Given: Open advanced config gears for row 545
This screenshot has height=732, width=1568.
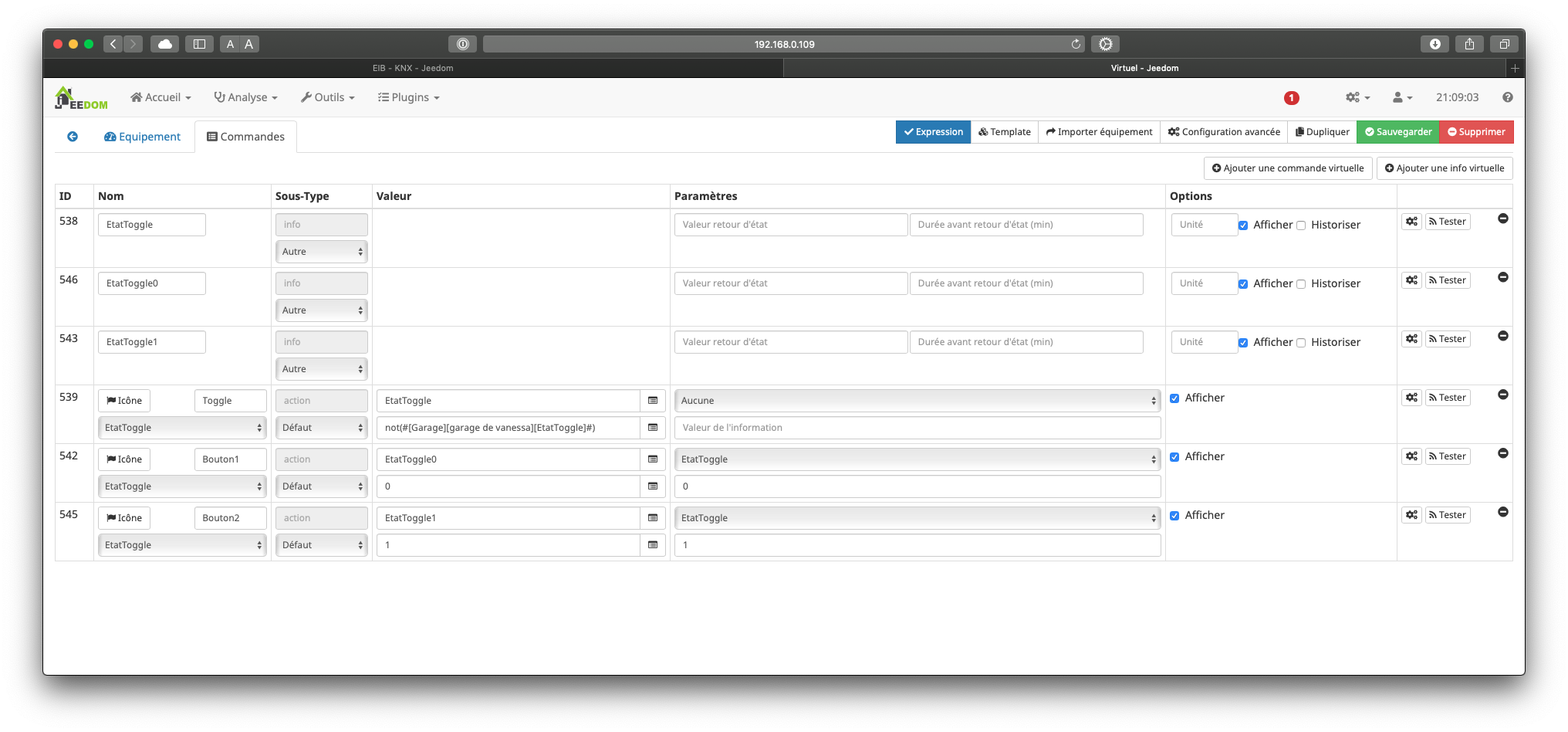Looking at the screenshot, I should (1411, 515).
